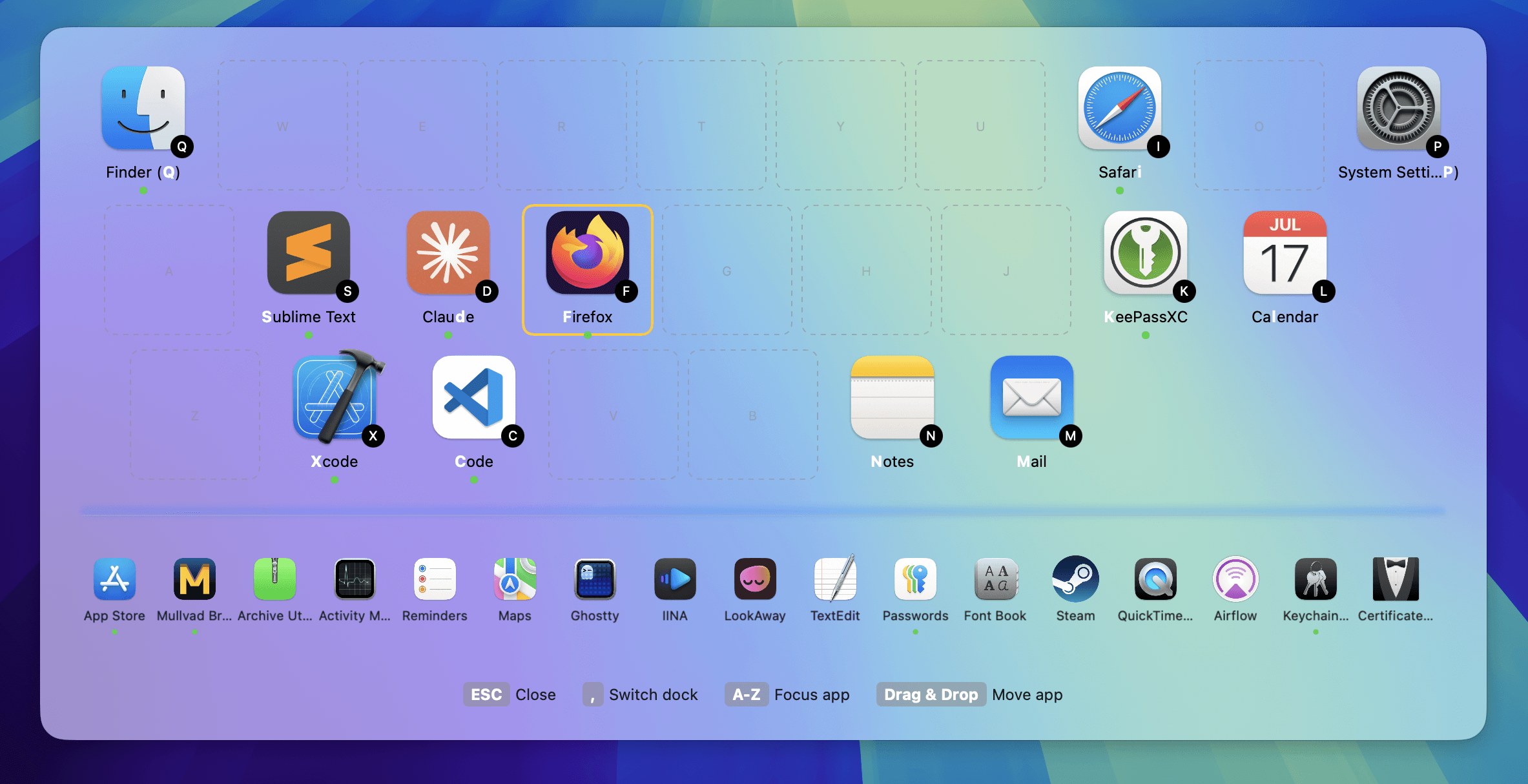This screenshot has height=784, width=1528.
Task: Open the highlighted Firefox icon
Action: pyautogui.click(x=588, y=253)
